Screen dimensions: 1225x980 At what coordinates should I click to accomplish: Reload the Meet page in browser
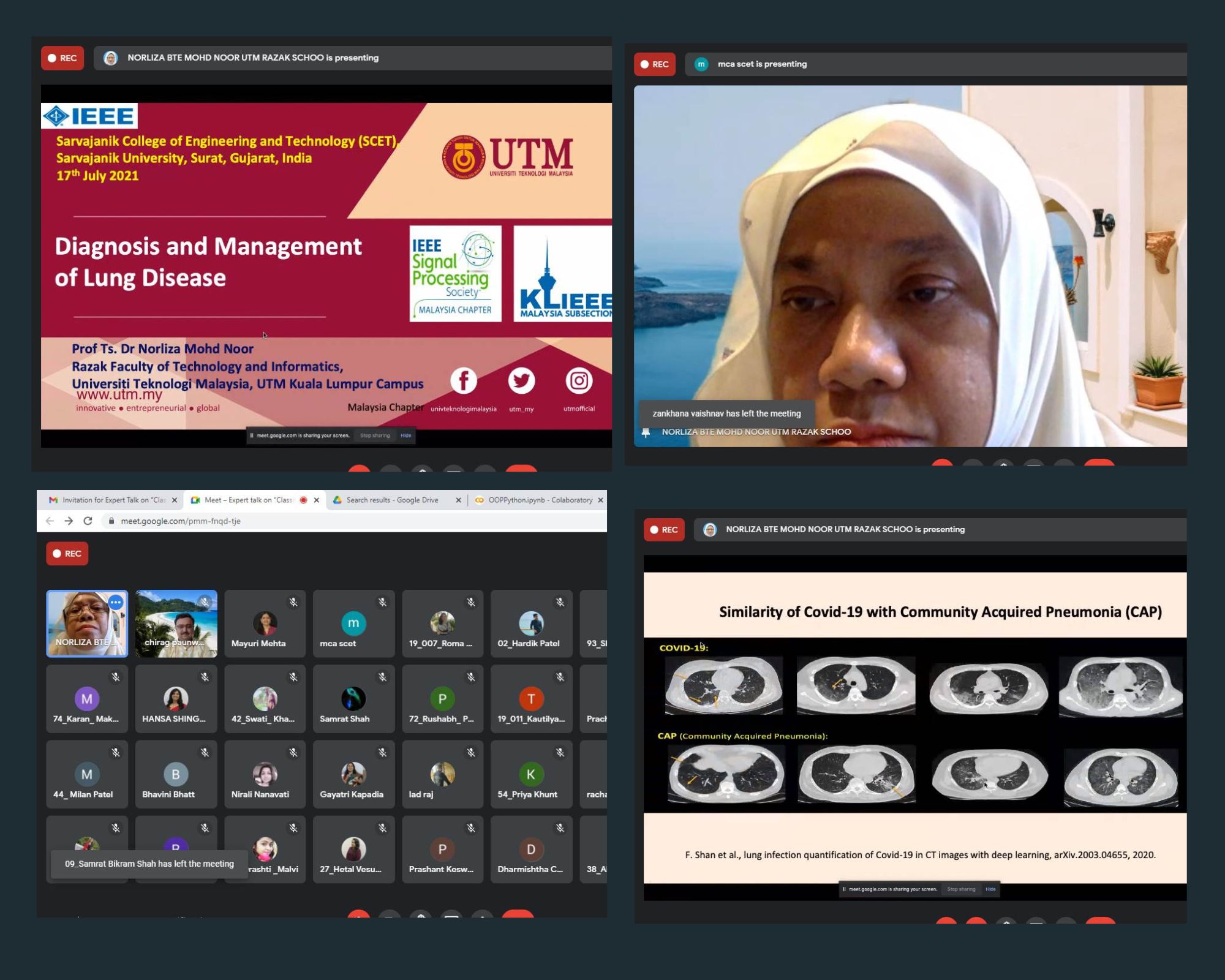pos(88,521)
